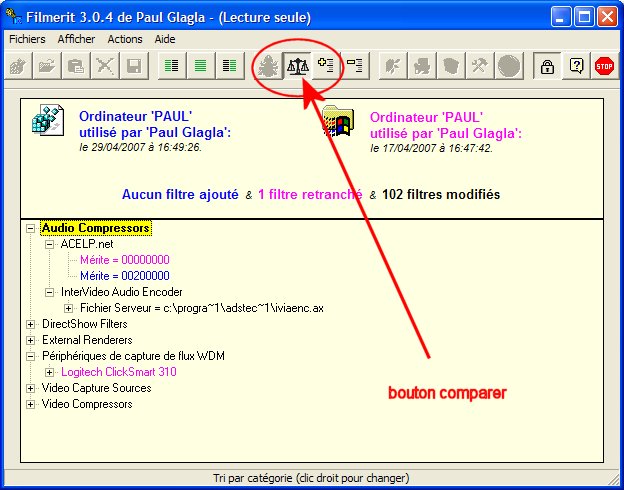Expand the Video Capture Sources node
Screen dimensions: 624x490
point(30,388)
